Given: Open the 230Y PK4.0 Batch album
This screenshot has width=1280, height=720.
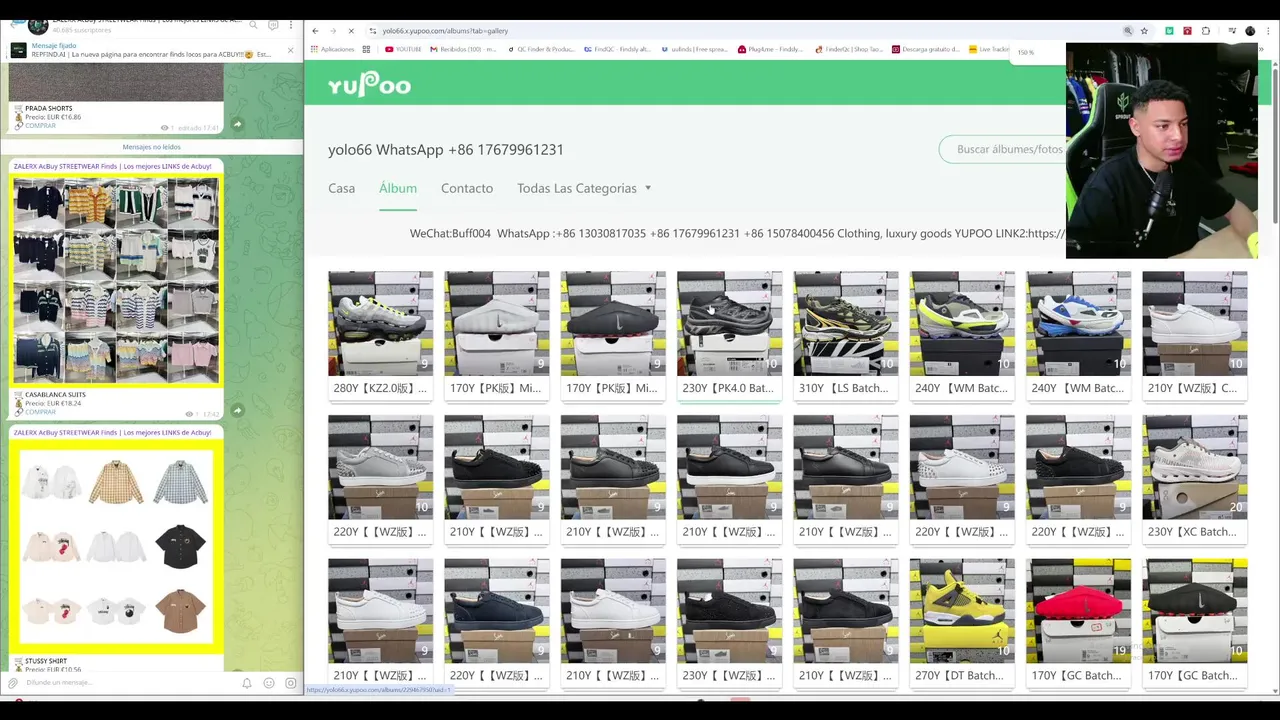Looking at the screenshot, I should pyautogui.click(x=729, y=335).
